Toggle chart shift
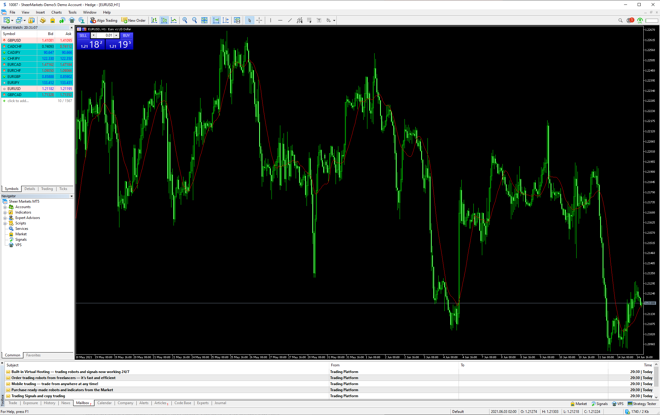The image size is (660, 415). click(226, 20)
